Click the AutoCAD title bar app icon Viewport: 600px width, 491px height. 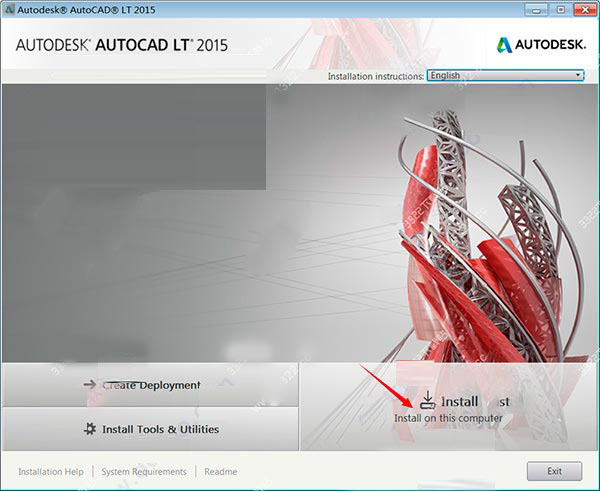coord(9,10)
